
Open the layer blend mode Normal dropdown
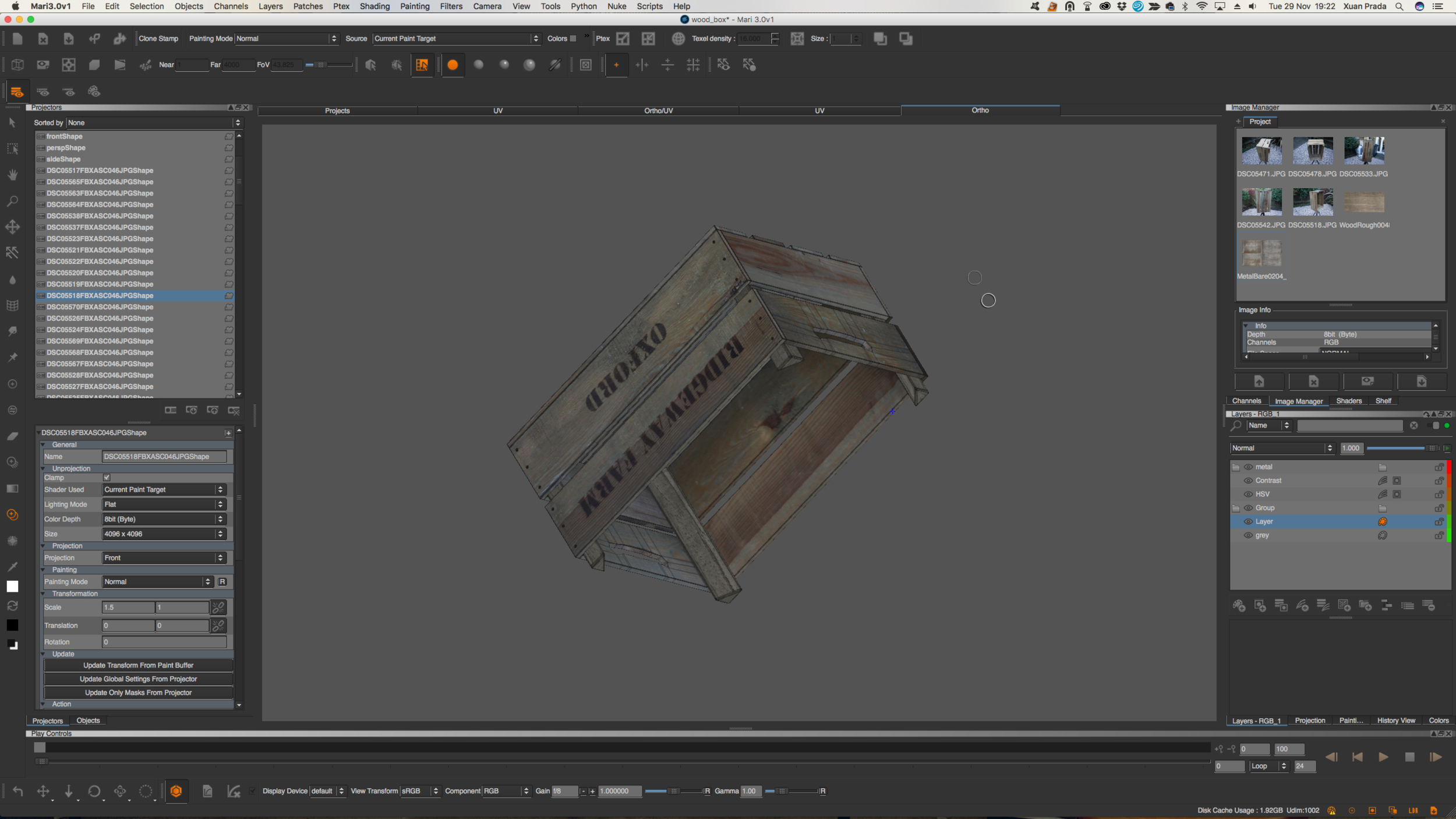[1282, 448]
